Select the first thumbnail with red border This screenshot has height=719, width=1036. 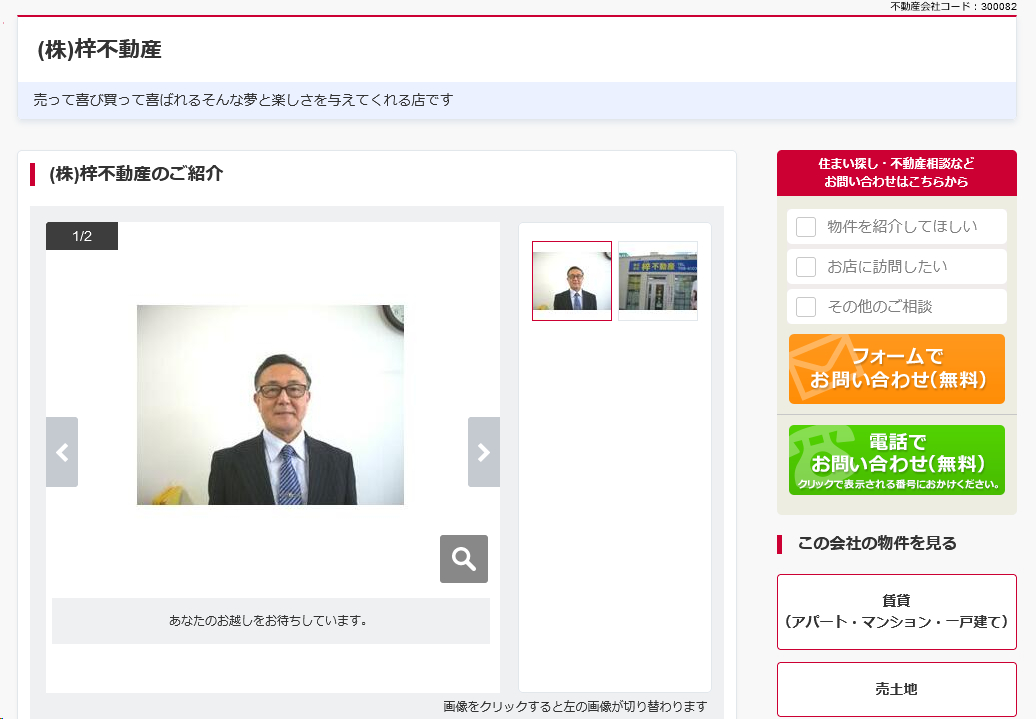click(x=572, y=281)
